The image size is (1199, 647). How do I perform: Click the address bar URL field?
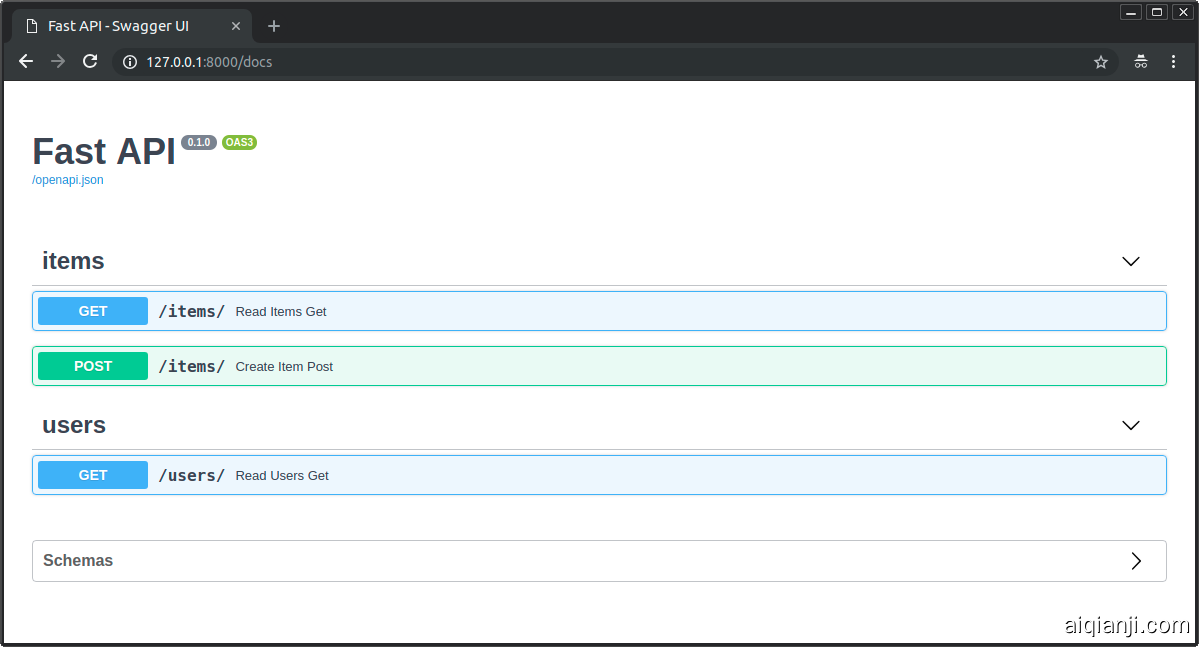(x=600, y=62)
